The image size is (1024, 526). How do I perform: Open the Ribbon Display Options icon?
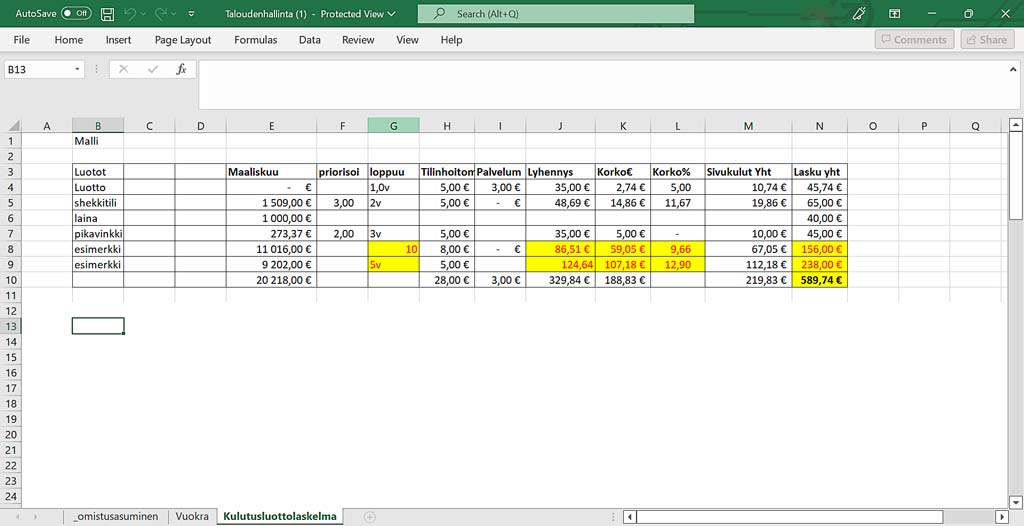[895, 13]
